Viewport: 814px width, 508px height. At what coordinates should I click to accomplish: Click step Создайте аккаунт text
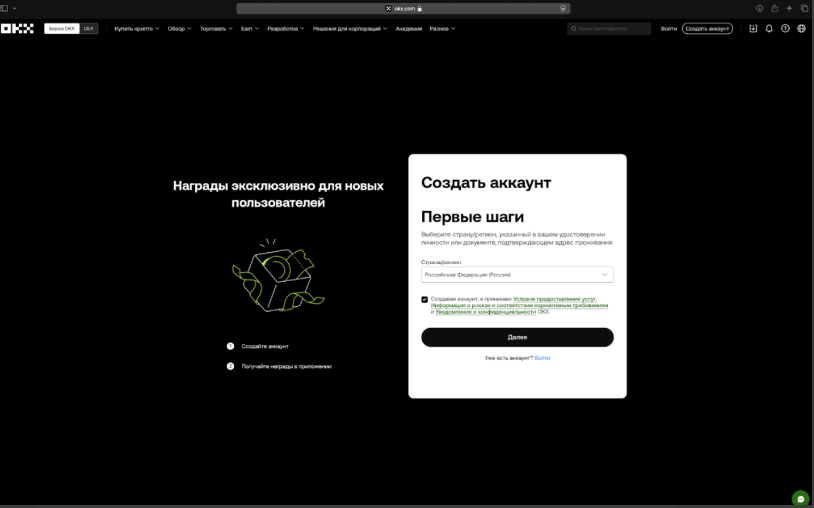(x=265, y=346)
